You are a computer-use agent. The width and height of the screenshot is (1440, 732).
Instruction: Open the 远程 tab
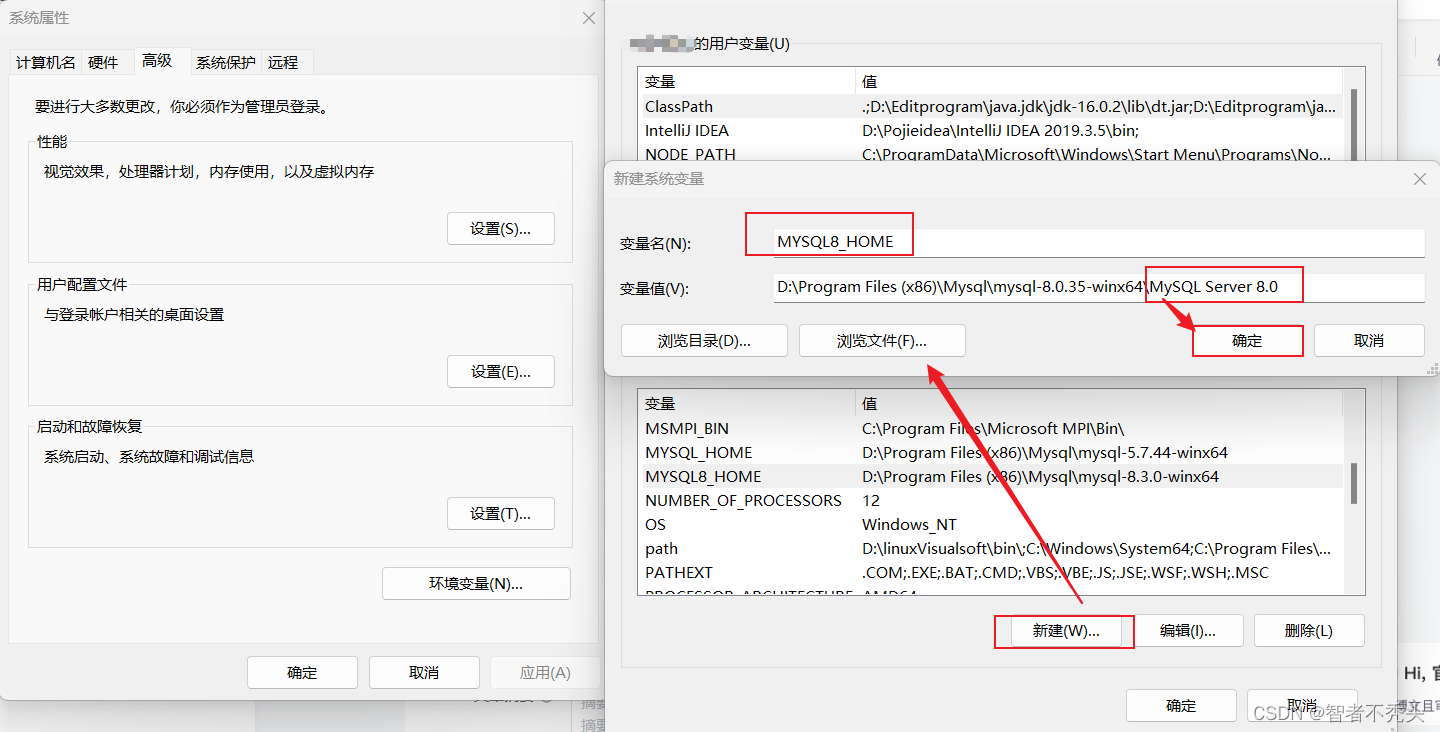(285, 61)
